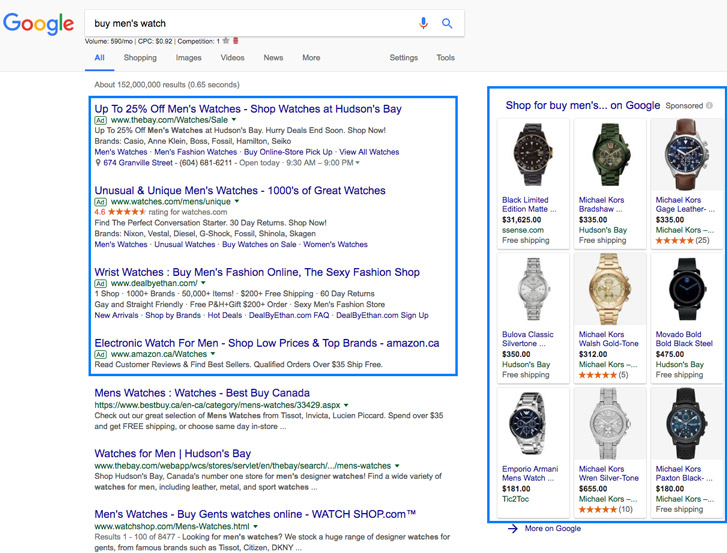Click arrow icon beside More on Google

[513, 528]
